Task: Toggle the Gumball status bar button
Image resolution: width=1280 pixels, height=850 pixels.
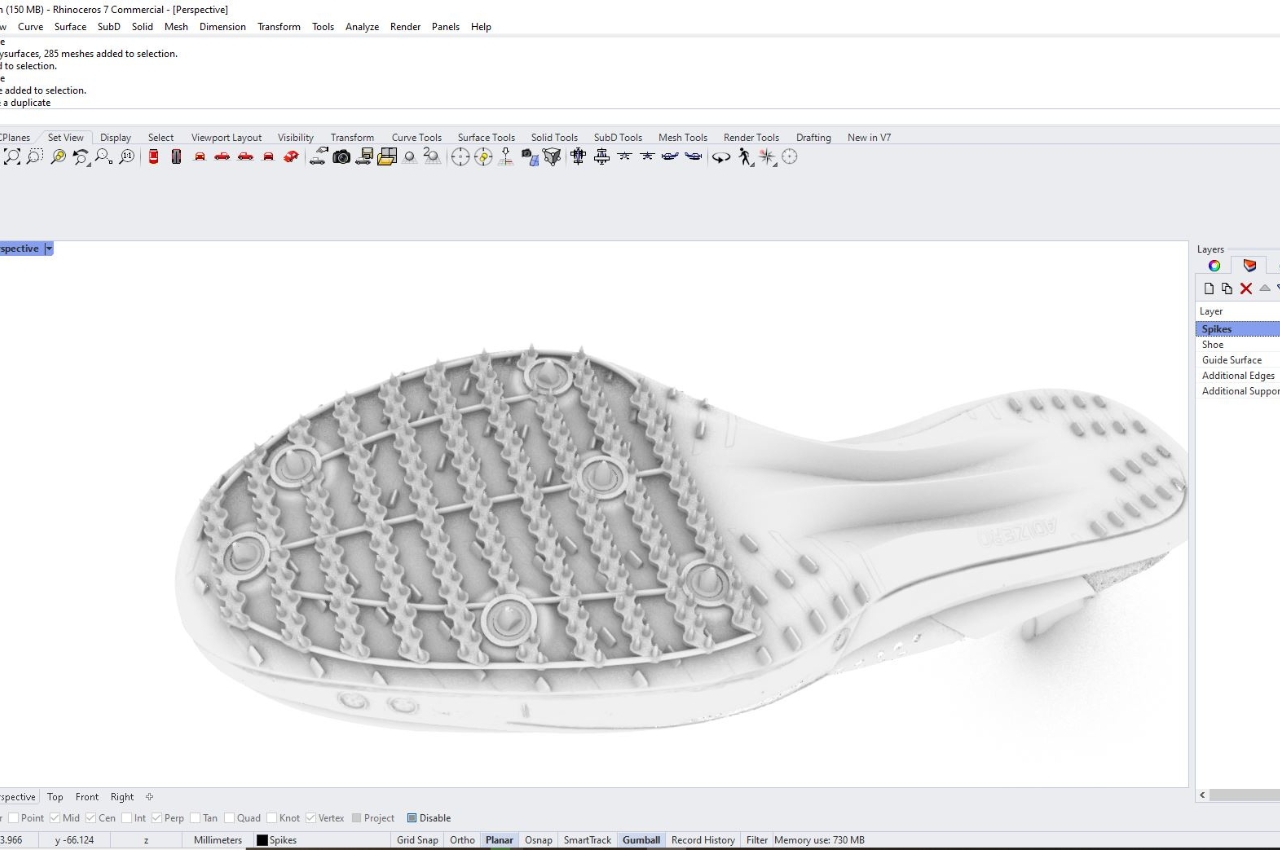Action: coord(641,840)
